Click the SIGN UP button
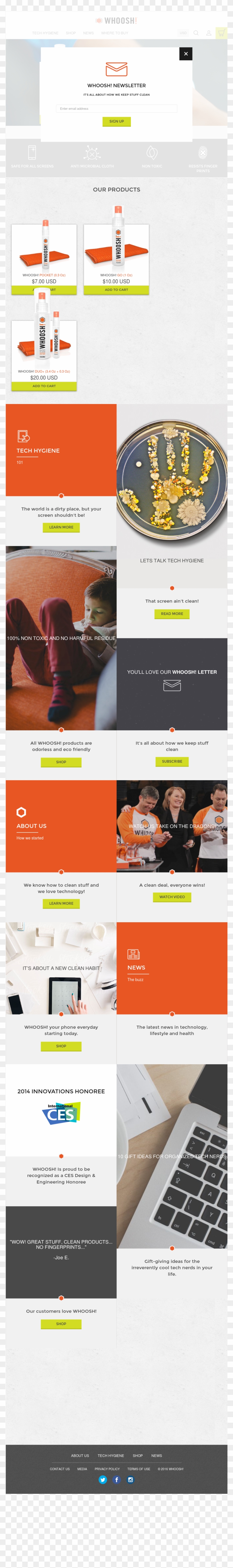233x1568 pixels. pos(116,121)
